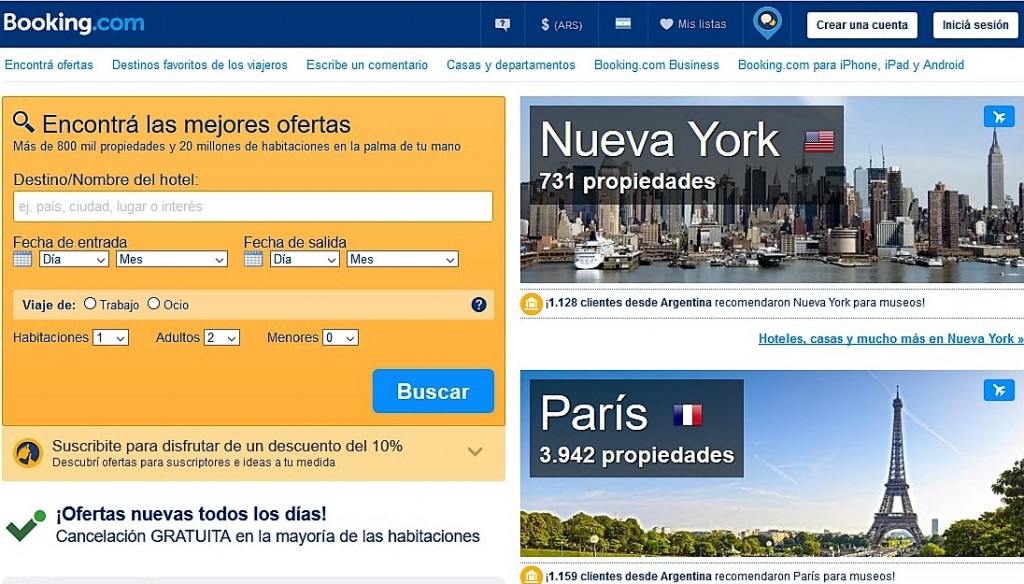Click the airplane icon on Nueva York card
The width and height of the screenshot is (1024, 584).
(x=998, y=116)
